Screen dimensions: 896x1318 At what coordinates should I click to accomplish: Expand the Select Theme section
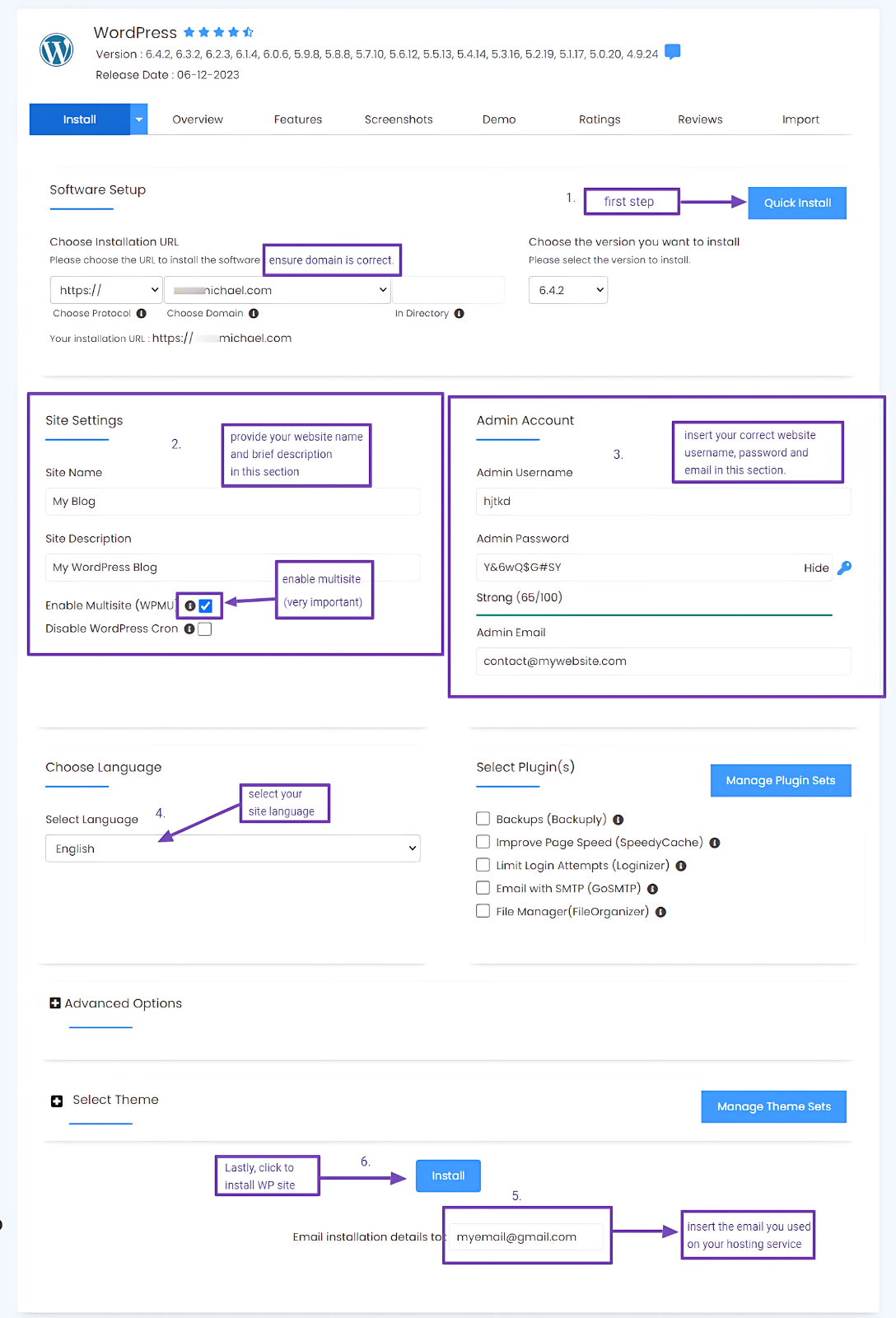pyautogui.click(x=115, y=1100)
